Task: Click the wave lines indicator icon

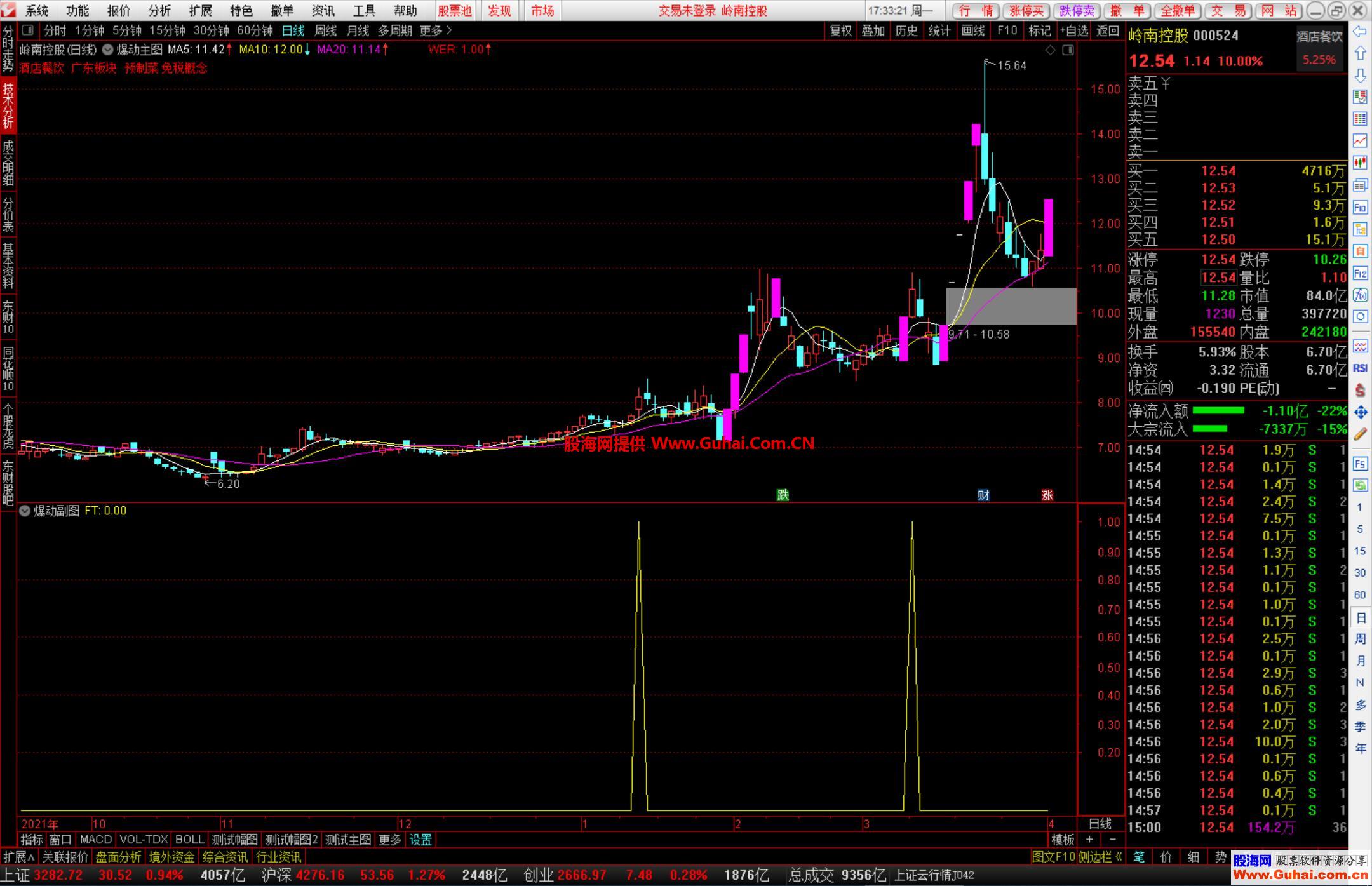Action: [x=1360, y=346]
